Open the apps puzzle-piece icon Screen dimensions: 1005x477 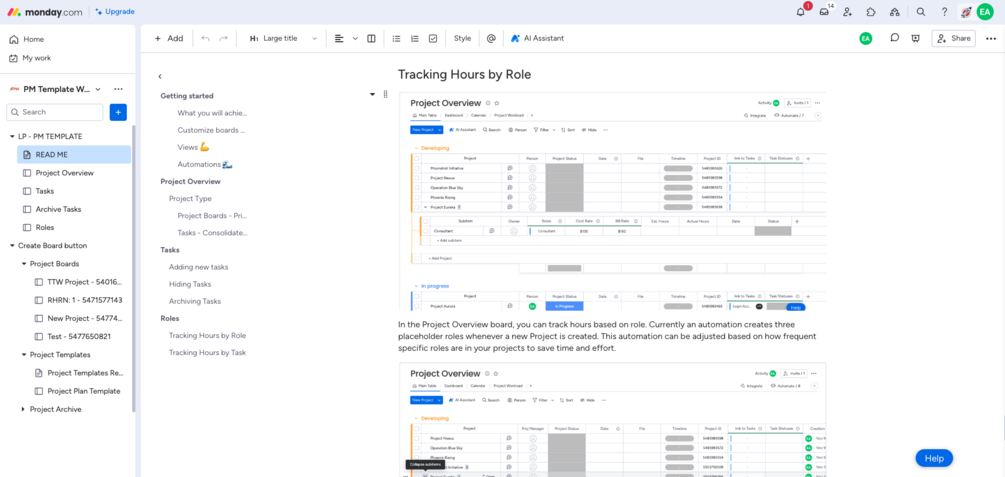[x=871, y=12]
